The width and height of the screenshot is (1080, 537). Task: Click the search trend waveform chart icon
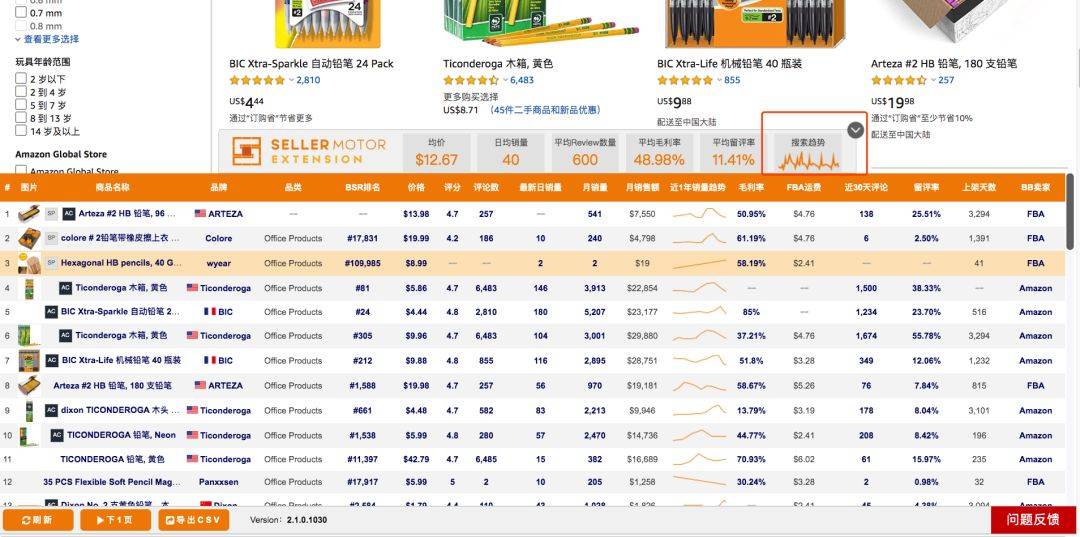pyautogui.click(x=809, y=162)
